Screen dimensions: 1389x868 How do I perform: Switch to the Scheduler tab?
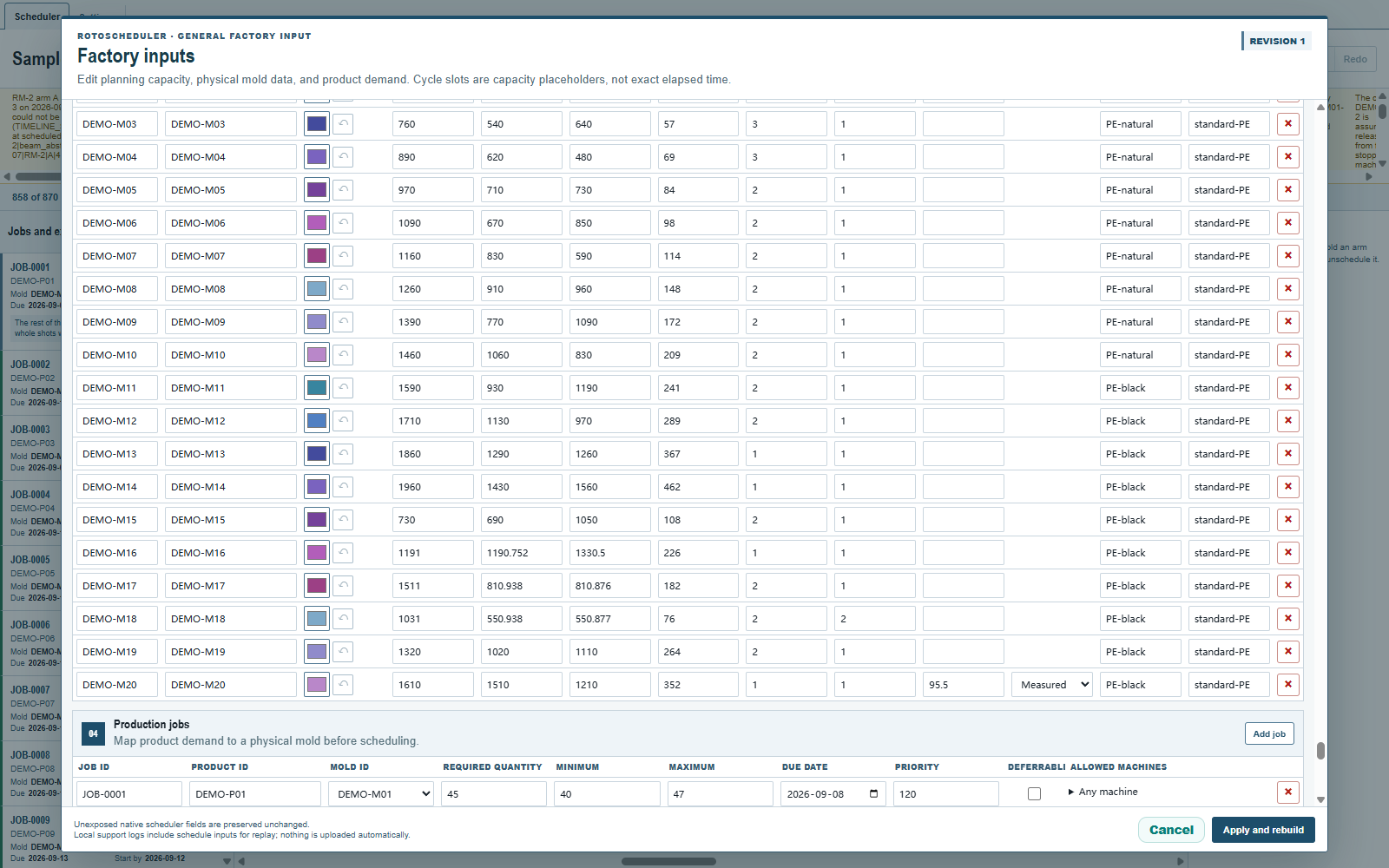(x=36, y=16)
